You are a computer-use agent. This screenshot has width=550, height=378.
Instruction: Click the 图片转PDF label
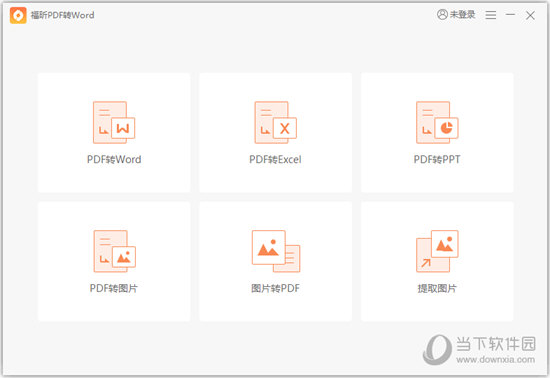point(275,288)
